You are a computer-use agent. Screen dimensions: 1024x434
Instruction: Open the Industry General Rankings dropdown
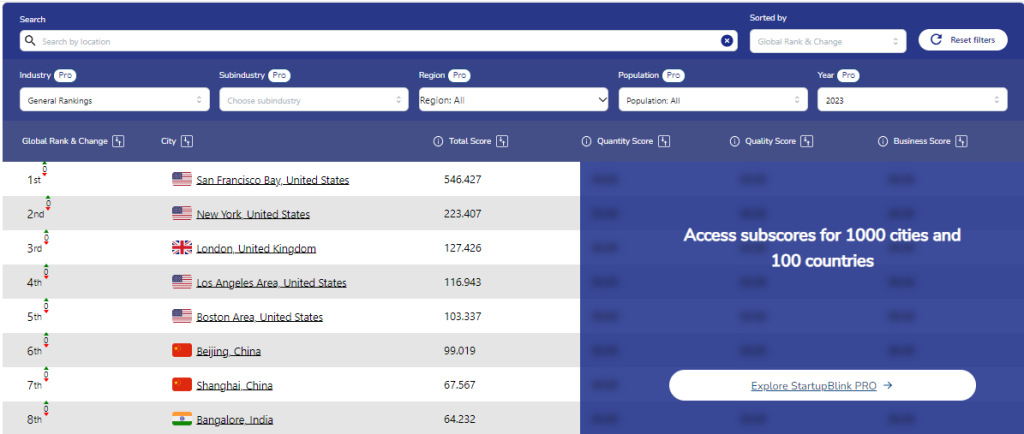tap(114, 100)
